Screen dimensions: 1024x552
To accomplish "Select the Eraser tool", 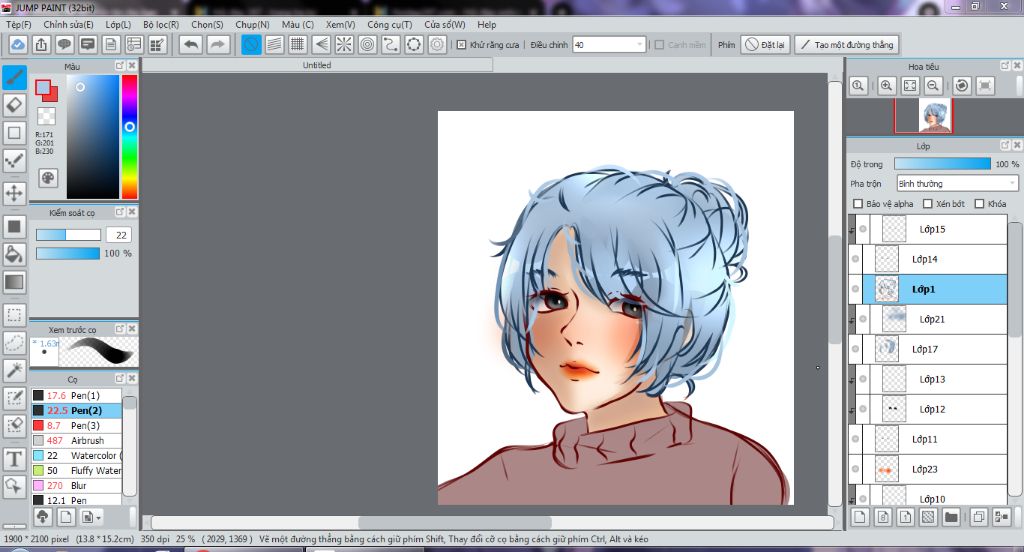I will (x=14, y=105).
